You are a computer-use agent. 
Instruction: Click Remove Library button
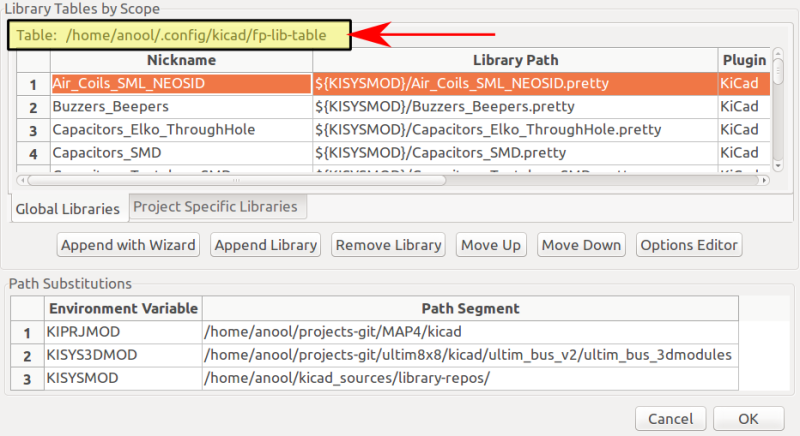(x=388, y=245)
